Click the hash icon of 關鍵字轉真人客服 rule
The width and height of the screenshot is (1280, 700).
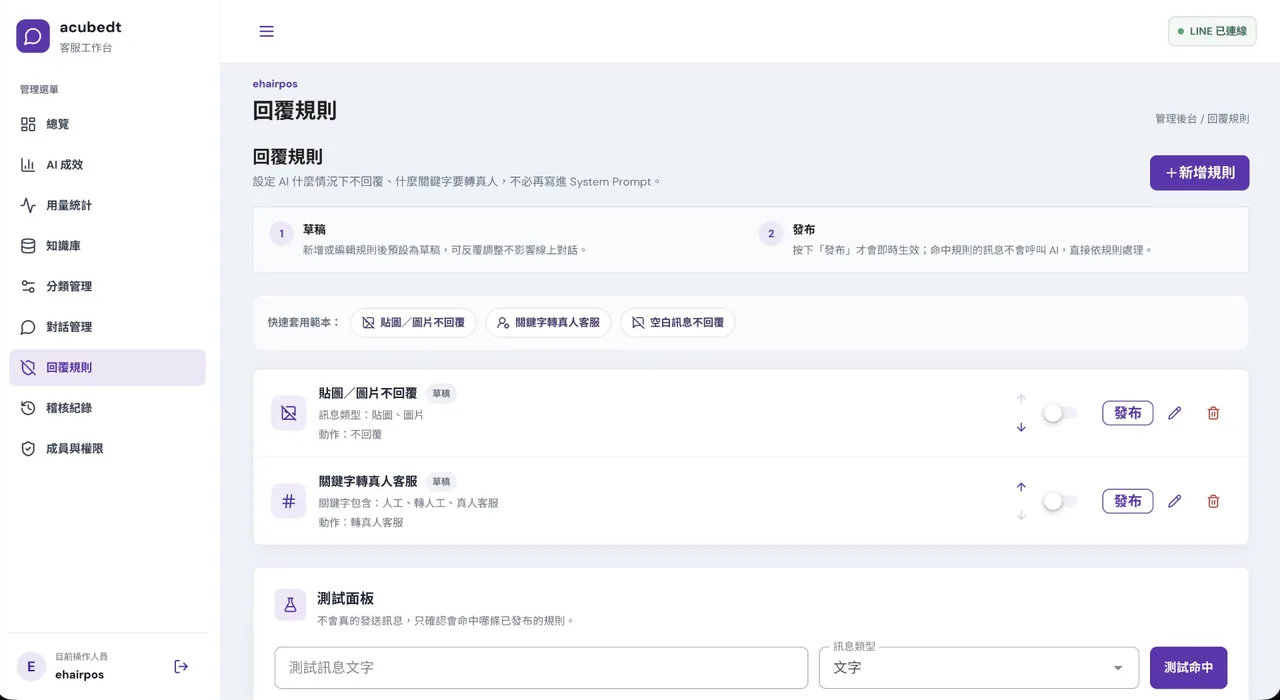[288, 501]
